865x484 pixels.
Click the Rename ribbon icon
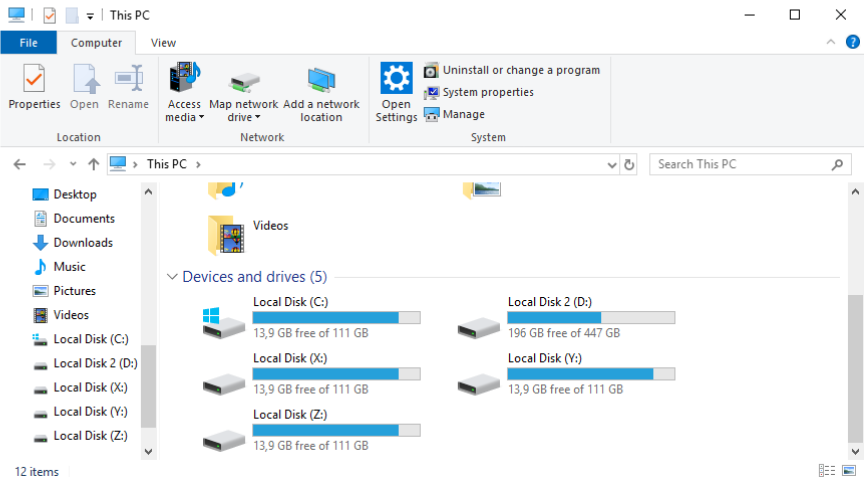click(x=129, y=79)
